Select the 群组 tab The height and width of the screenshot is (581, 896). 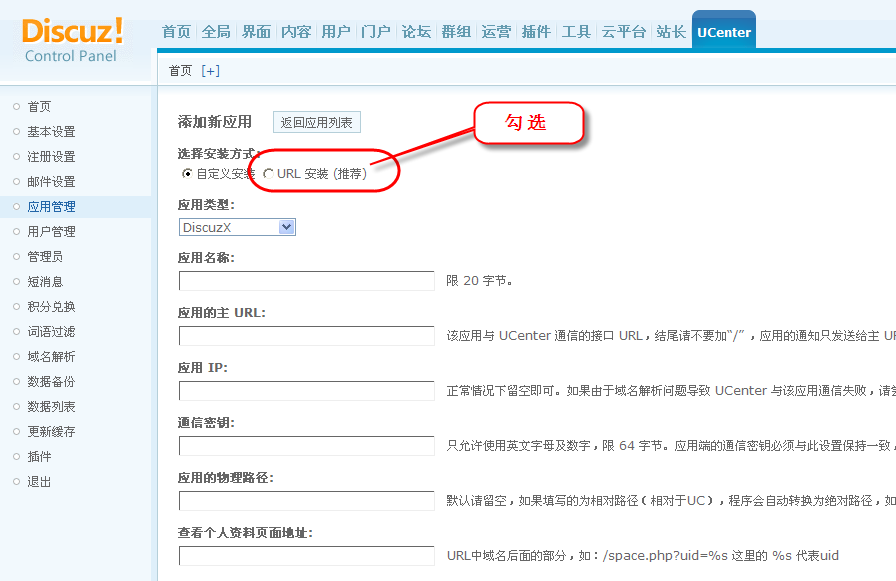coord(456,32)
